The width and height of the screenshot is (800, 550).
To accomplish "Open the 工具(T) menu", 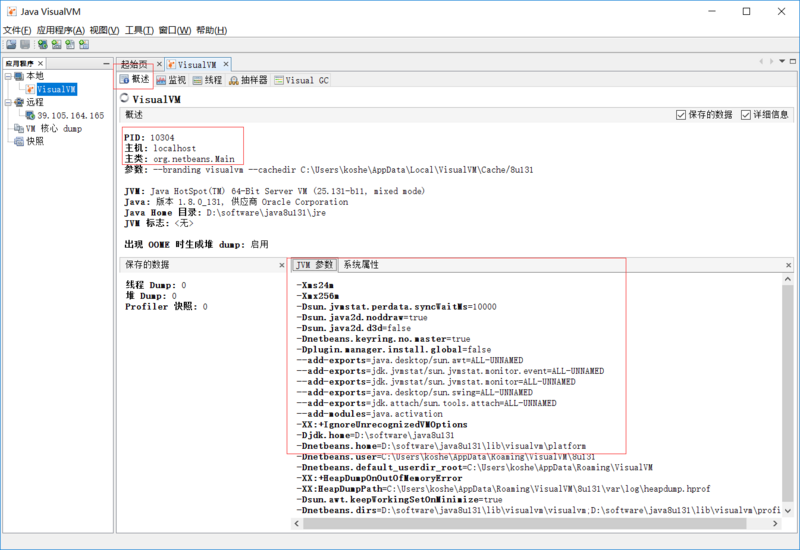I will click(x=139, y=30).
